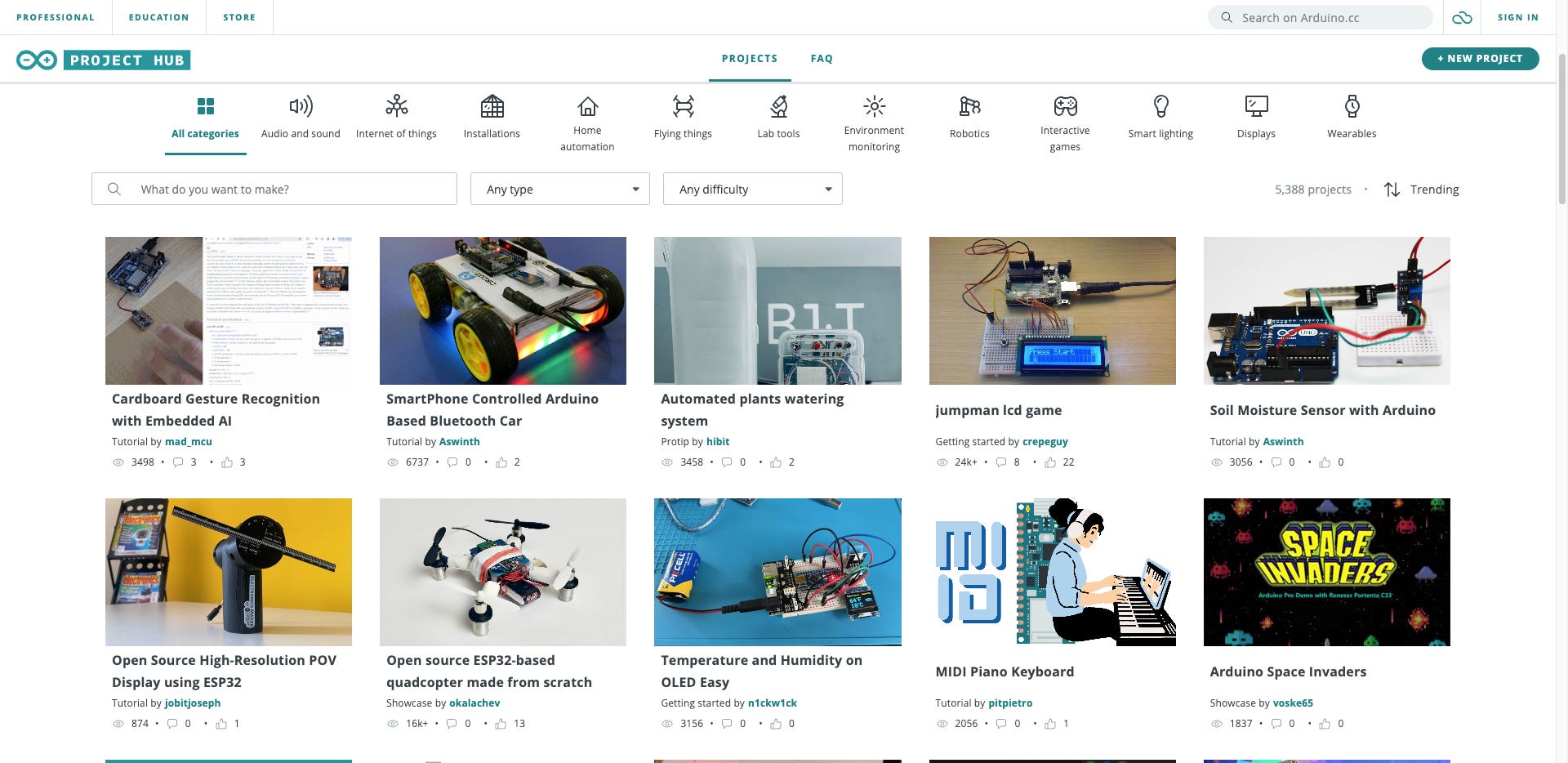Click the views eye icon on Soil Moisture Sensor
Screen dimensions: 1568x763
coord(1216,462)
